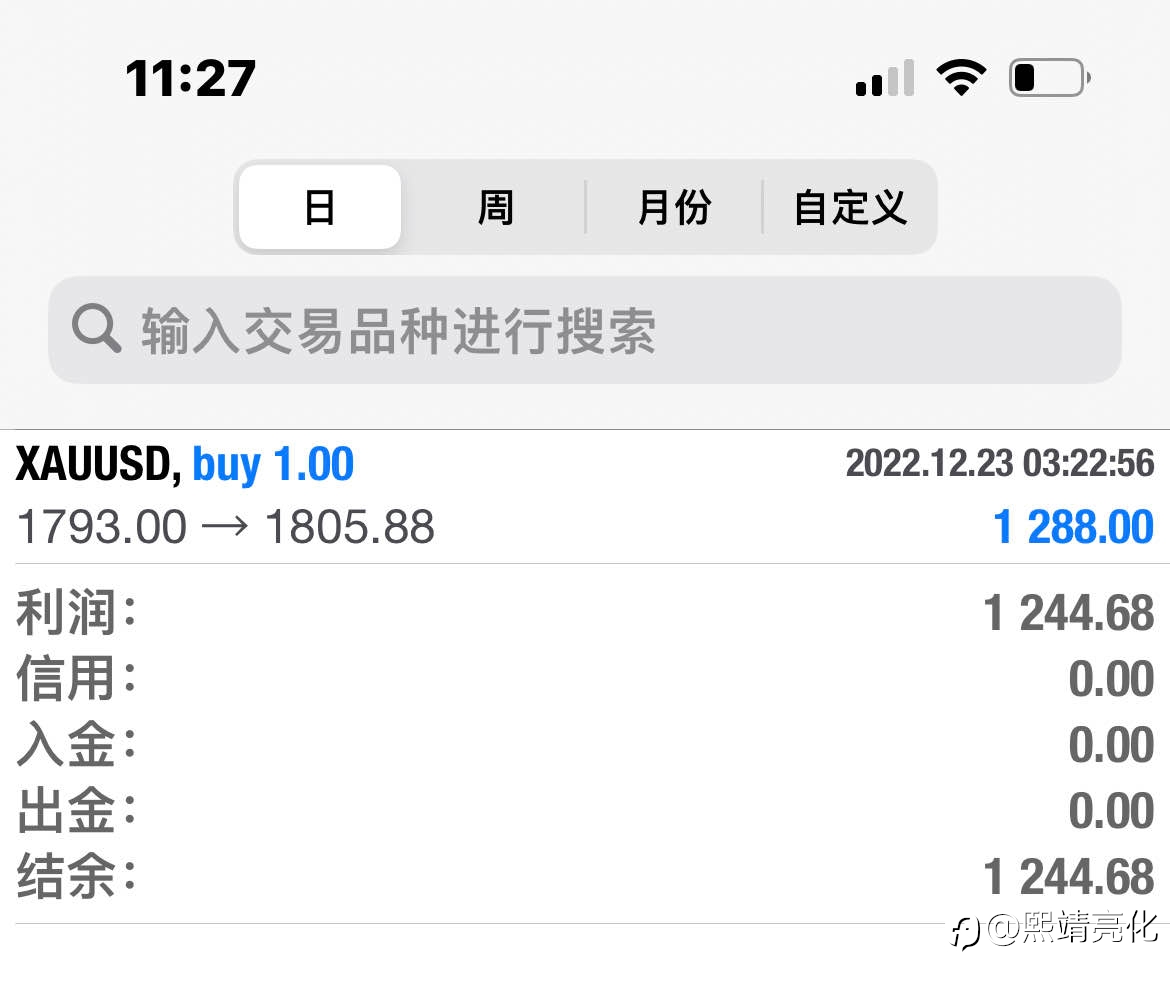Tap the cellular signal bars icon
This screenshot has width=1170, height=986.
coord(884,78)
